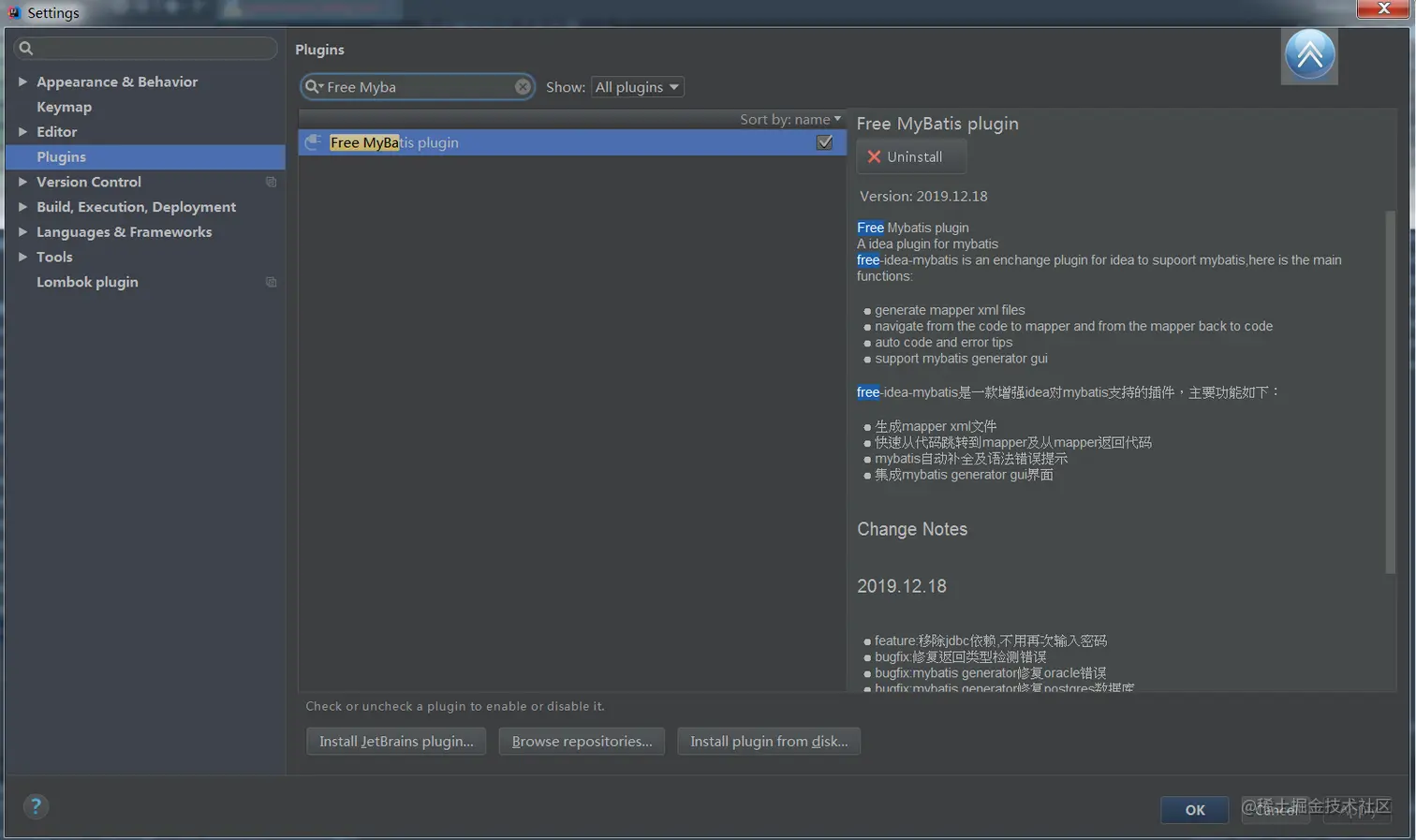
Task: Expand Build, Execution, Deployment node
Action: coord(22,207)
